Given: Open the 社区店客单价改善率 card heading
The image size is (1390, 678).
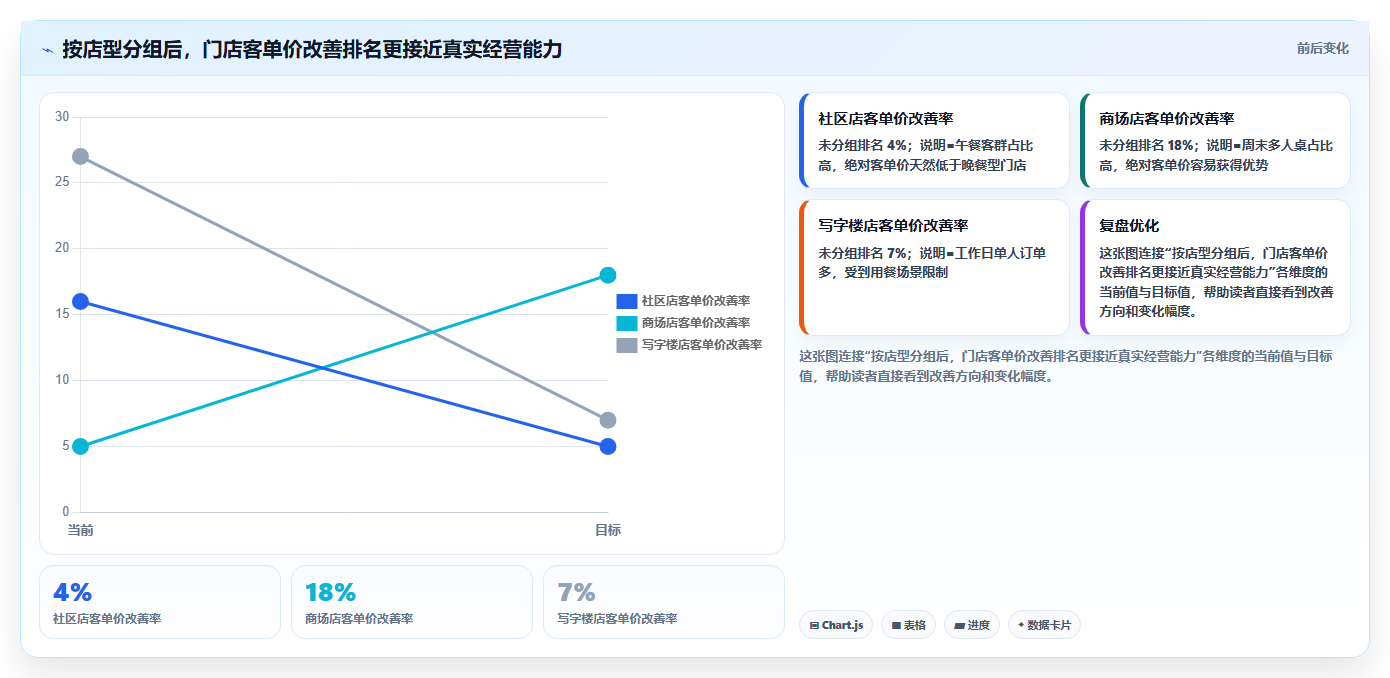Looking at the screenshot, I should click(886, 118).
